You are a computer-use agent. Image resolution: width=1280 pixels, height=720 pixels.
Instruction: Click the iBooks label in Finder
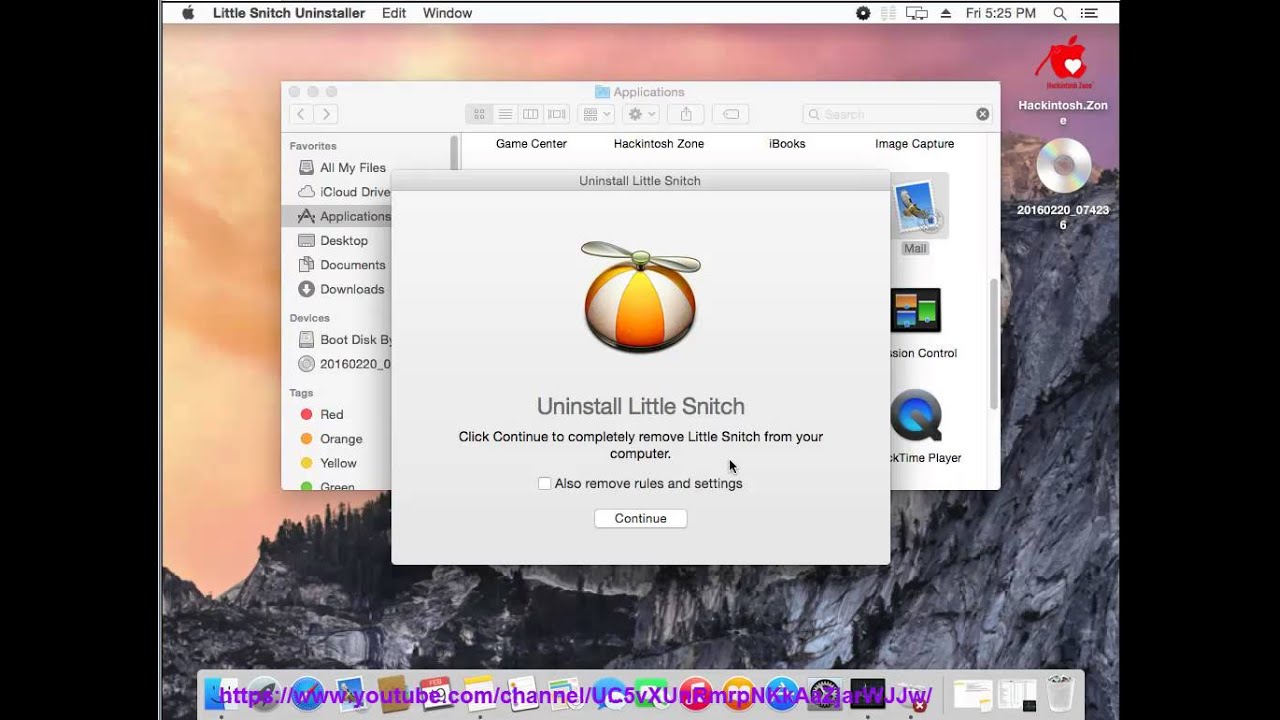[787, 144]
